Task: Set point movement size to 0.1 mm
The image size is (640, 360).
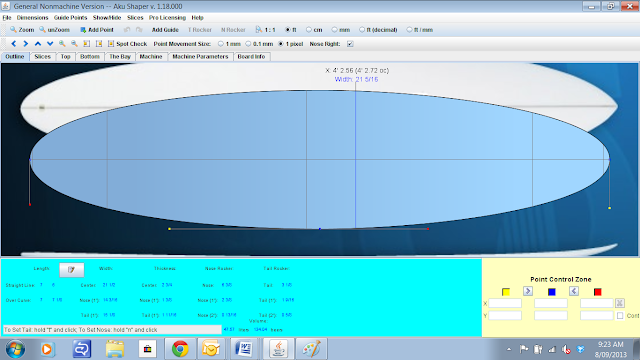Action: (x=248, y=44)
